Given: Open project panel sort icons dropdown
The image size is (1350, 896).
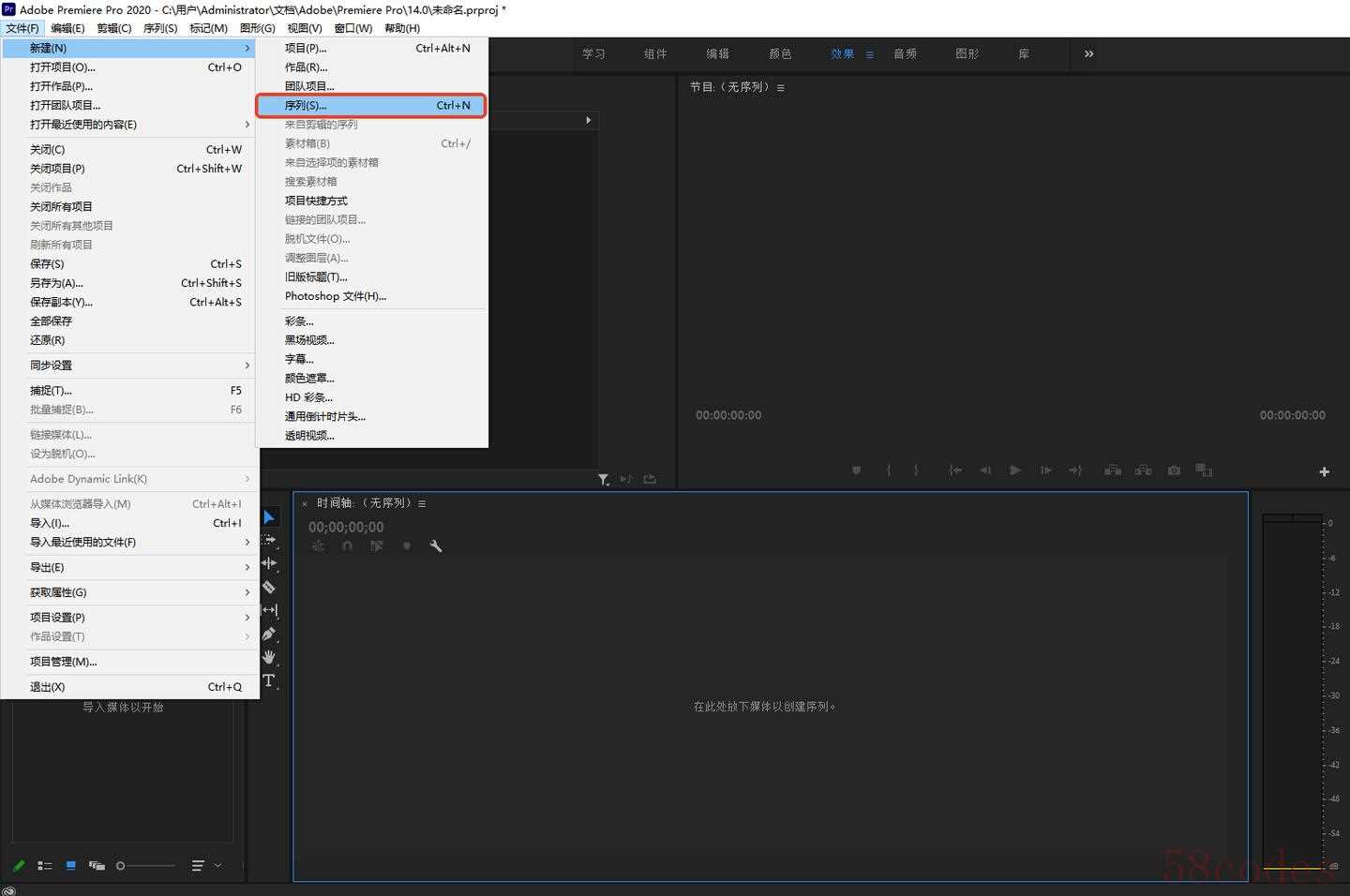Looking at the screenshot, I should [206, 865].
